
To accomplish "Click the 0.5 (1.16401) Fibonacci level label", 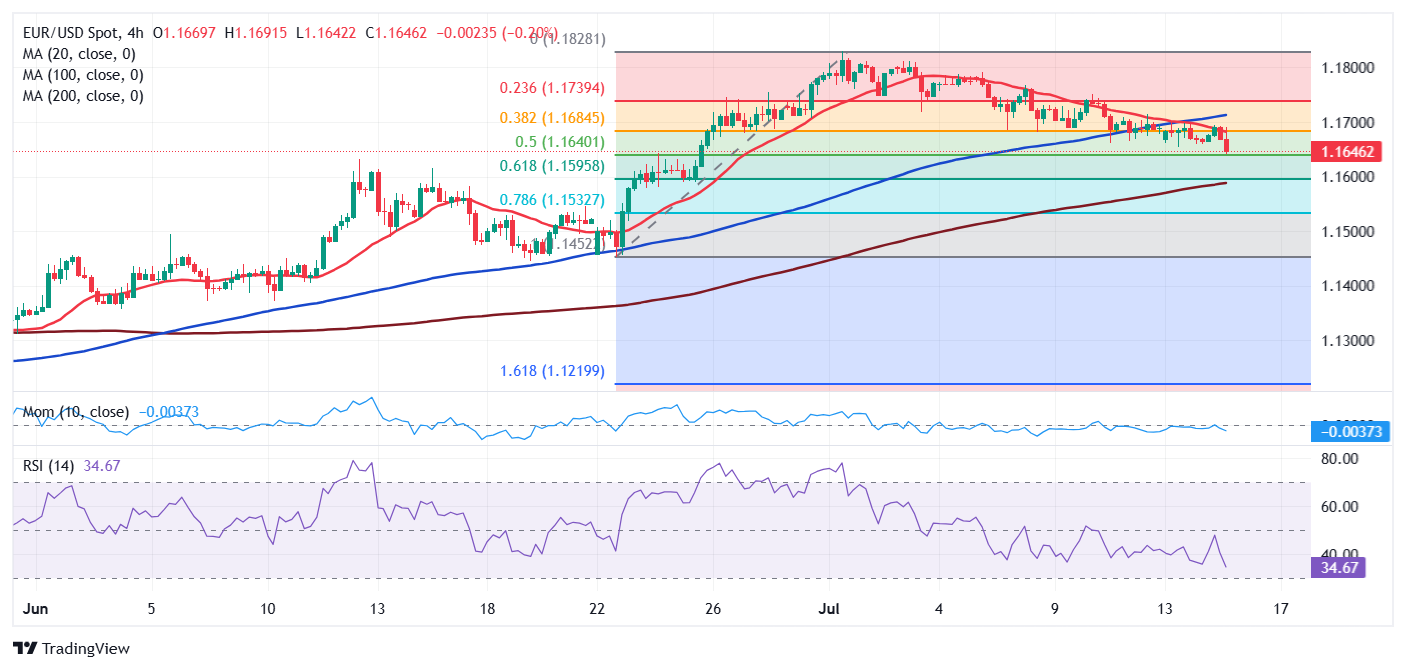I will pyautogui.click(x=564, y=142).
